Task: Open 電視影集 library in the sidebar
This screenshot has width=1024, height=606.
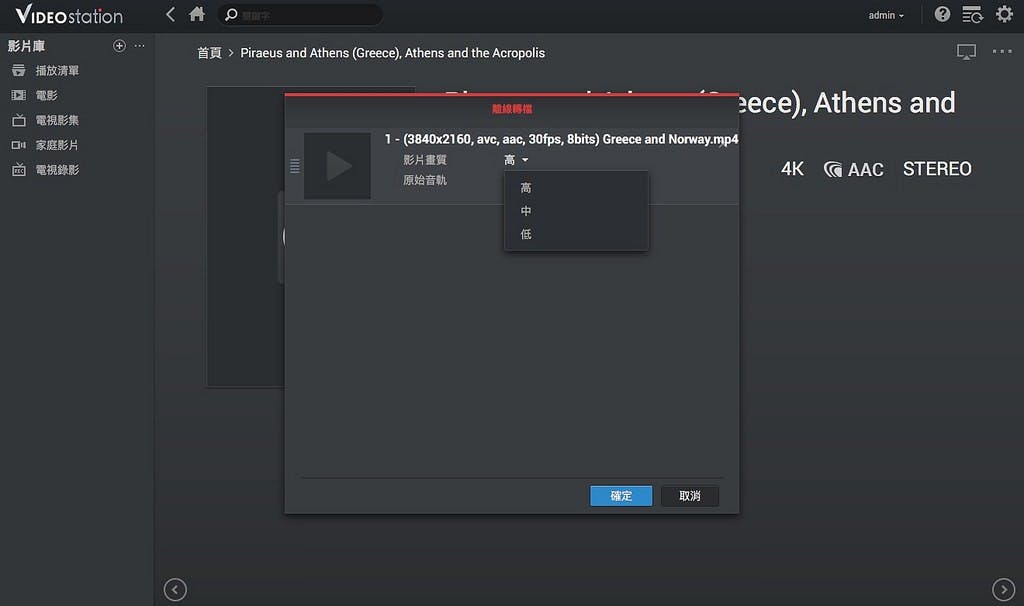Action: click(x=57, y=120)
